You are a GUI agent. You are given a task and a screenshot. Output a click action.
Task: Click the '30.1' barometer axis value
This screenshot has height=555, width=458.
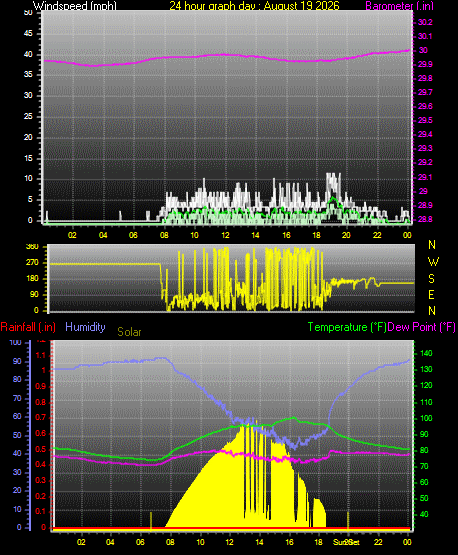point(425,36)
